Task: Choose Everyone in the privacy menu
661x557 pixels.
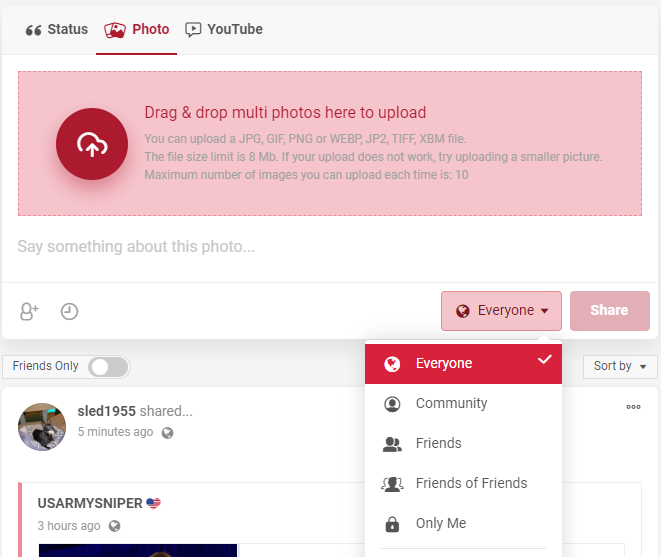Action: [x=463, y=363]
